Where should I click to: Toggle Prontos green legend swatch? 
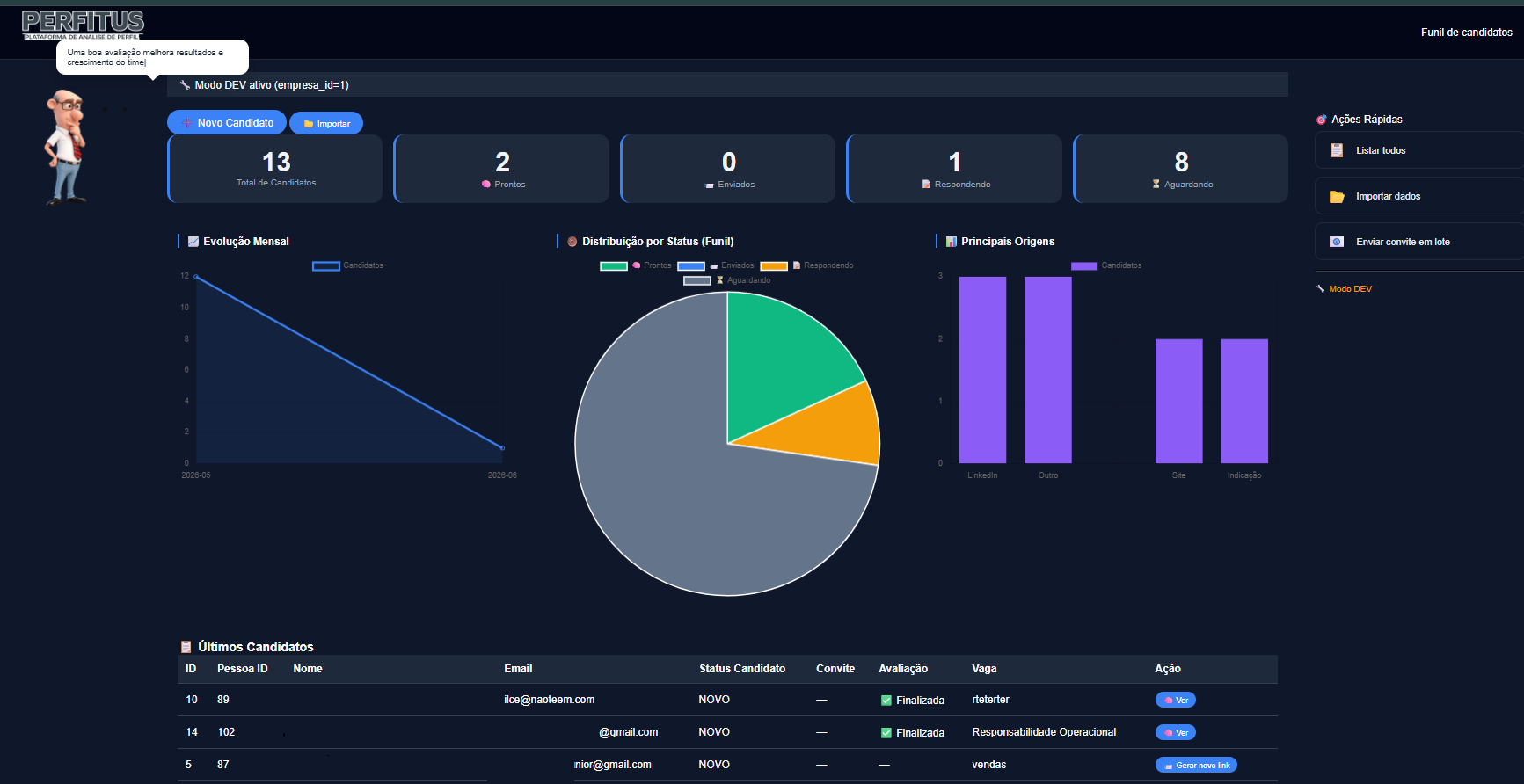click(614, 265)
